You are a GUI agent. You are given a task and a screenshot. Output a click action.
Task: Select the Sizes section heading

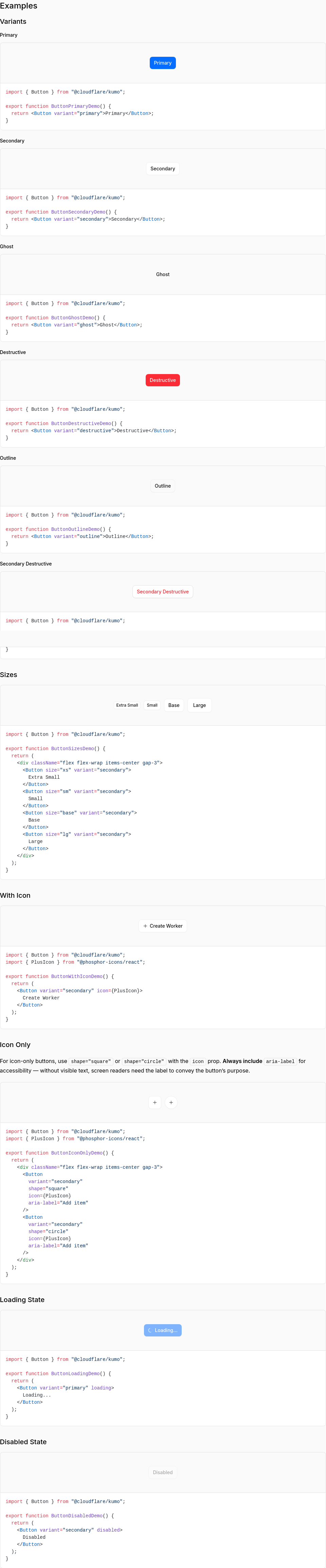(8, 674)
